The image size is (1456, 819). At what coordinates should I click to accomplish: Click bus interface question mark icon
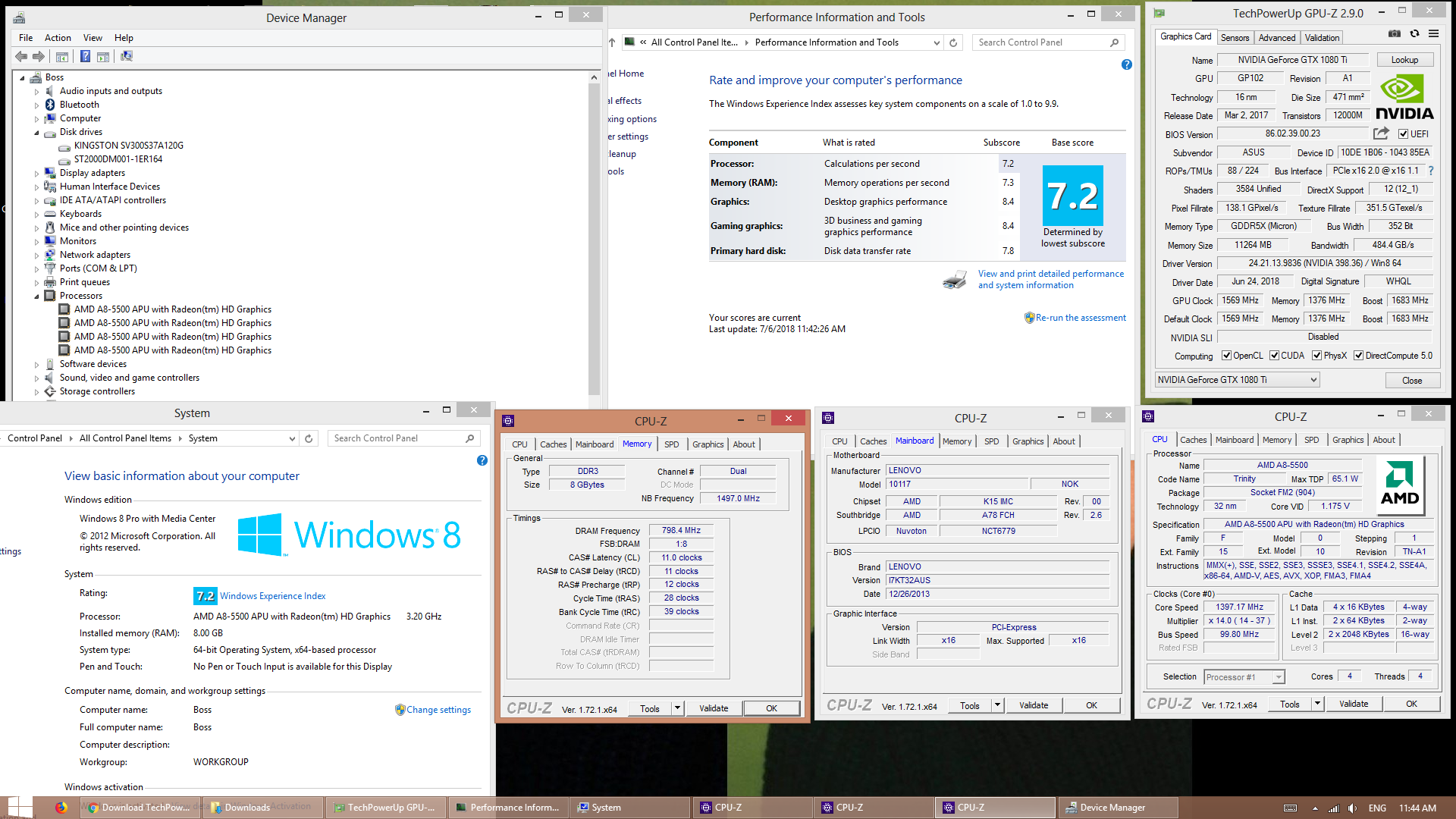[1431, 171]
